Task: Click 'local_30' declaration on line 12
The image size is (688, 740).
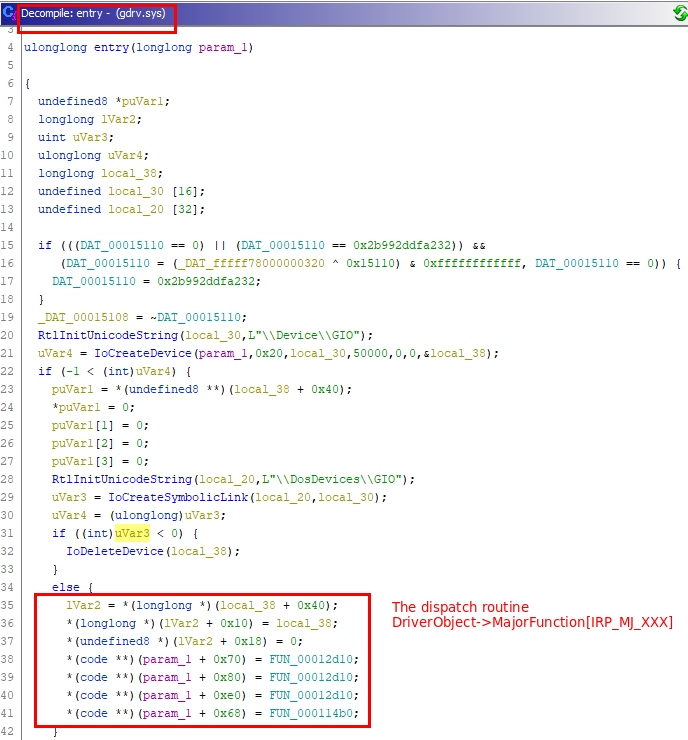Action: (136, 192)
